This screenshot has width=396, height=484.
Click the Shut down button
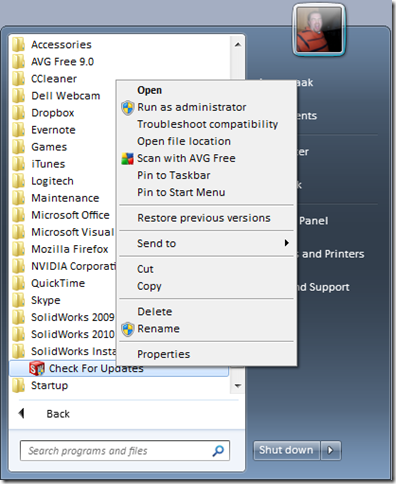point(286,450)
